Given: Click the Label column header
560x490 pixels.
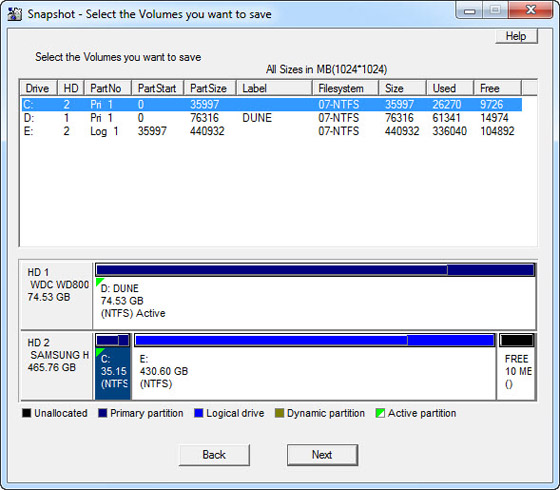Looking at the screenshot, I should pyautogui.click(x=274, y=88).
